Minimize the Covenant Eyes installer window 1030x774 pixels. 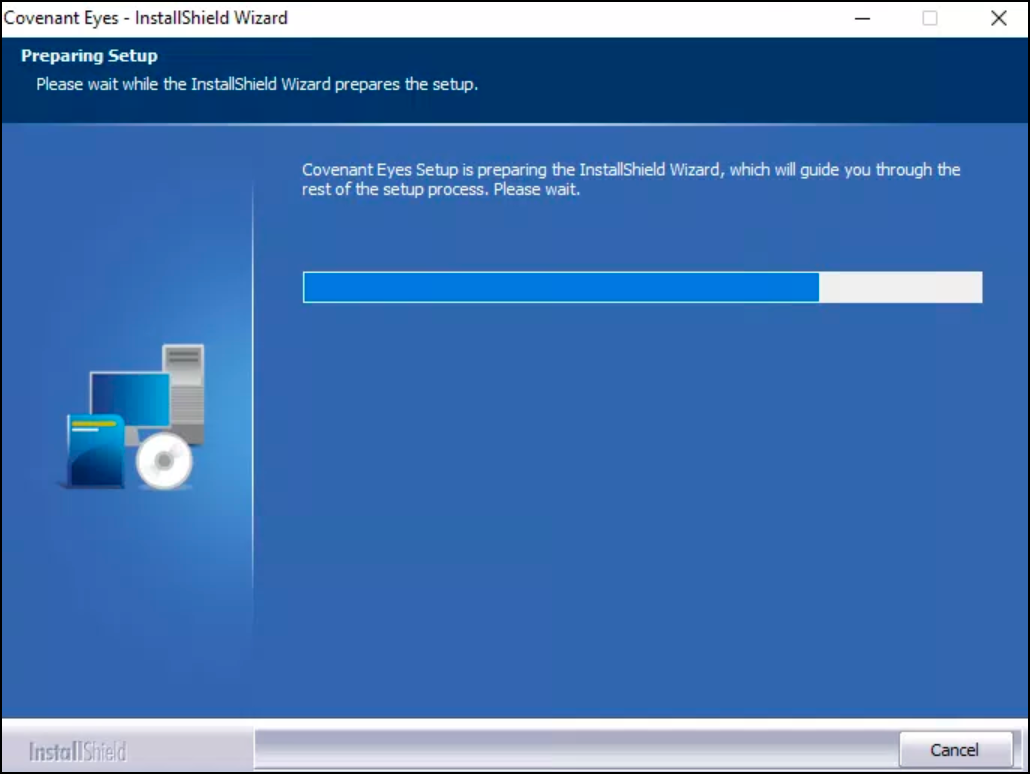(x=862, y=18)
